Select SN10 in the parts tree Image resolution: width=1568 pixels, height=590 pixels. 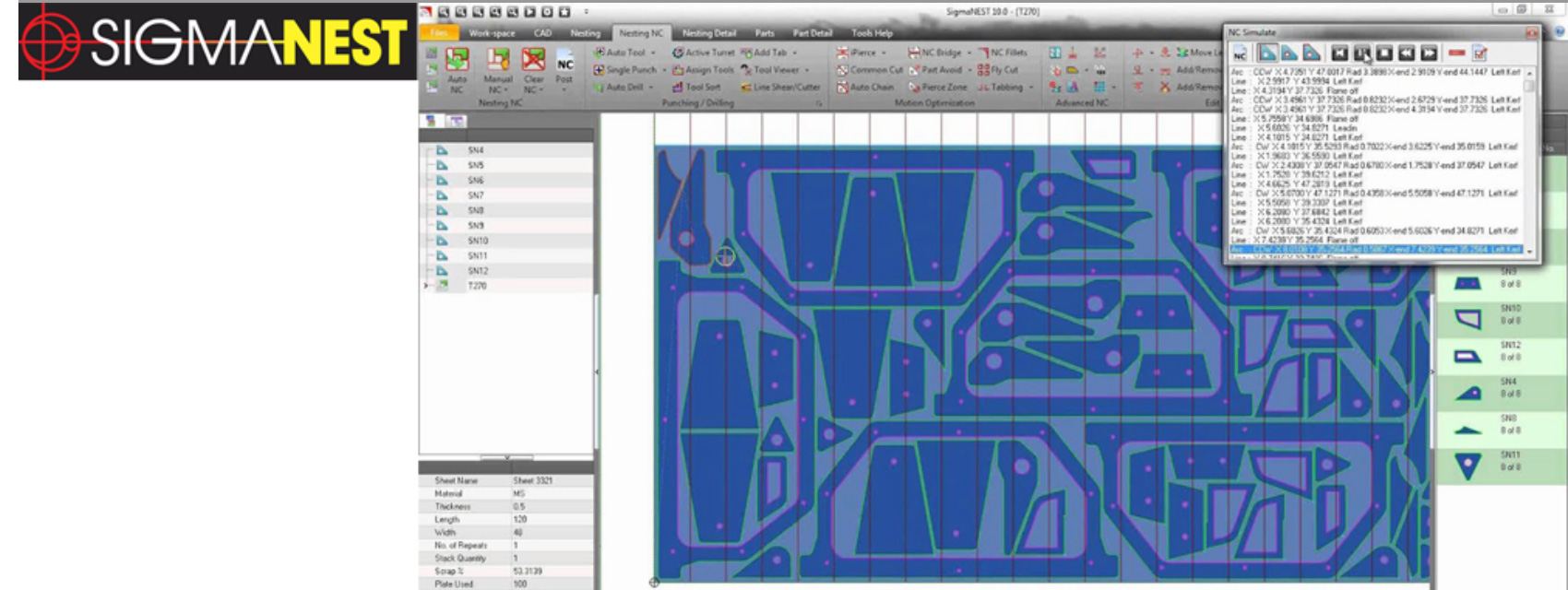[477, 241]
